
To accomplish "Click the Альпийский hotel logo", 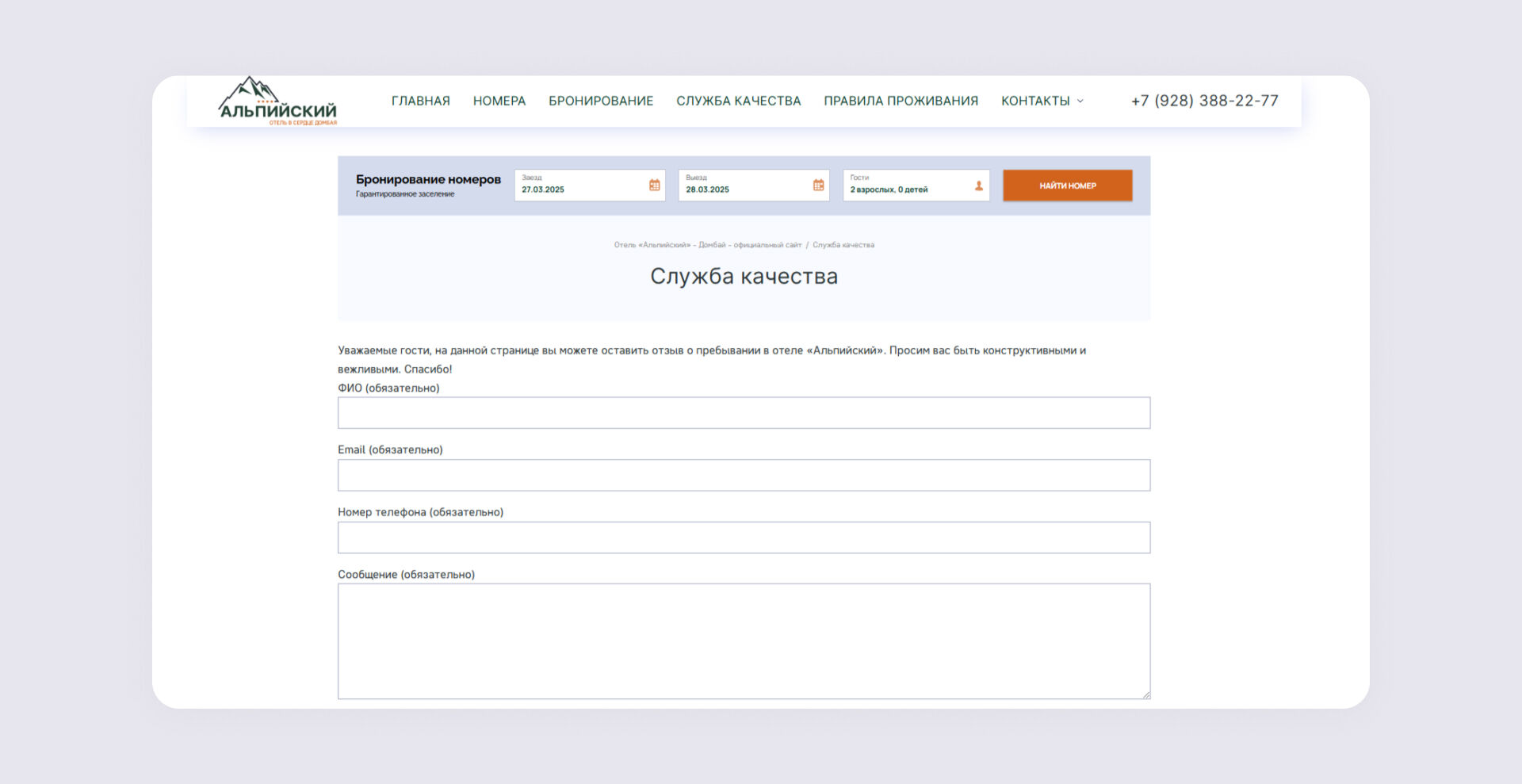I will [277, 101].
